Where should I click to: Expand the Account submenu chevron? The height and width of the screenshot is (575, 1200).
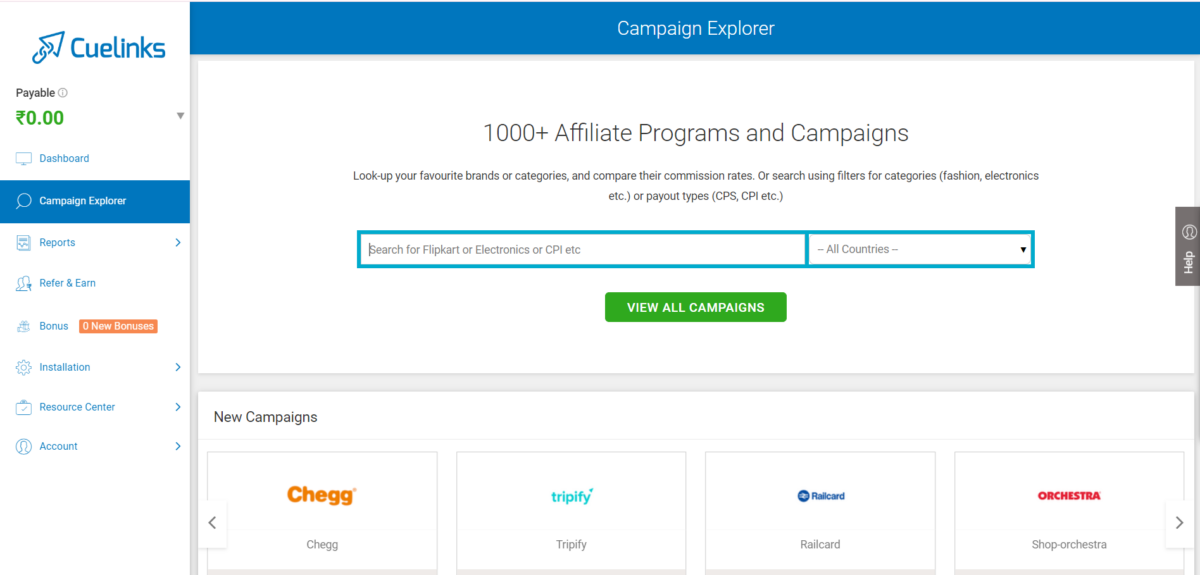point(178,447)
